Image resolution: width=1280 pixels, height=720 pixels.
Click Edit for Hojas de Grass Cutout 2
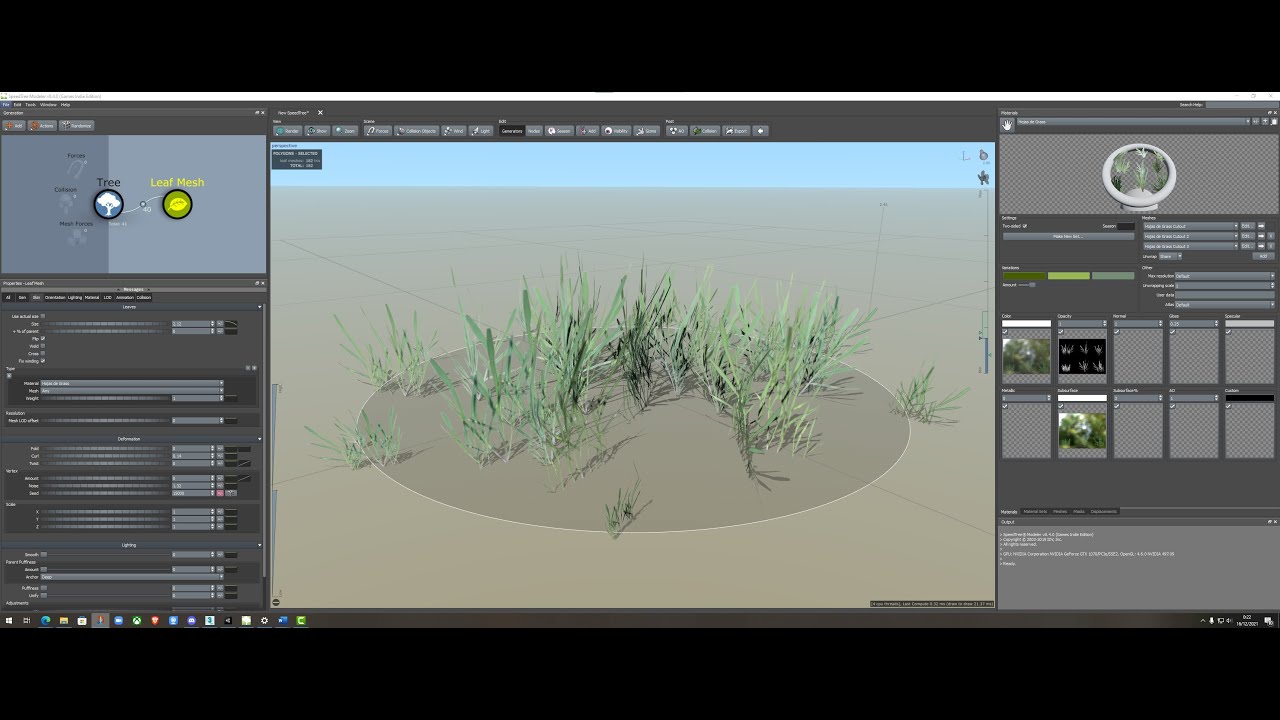click(x=1247, y=236)
